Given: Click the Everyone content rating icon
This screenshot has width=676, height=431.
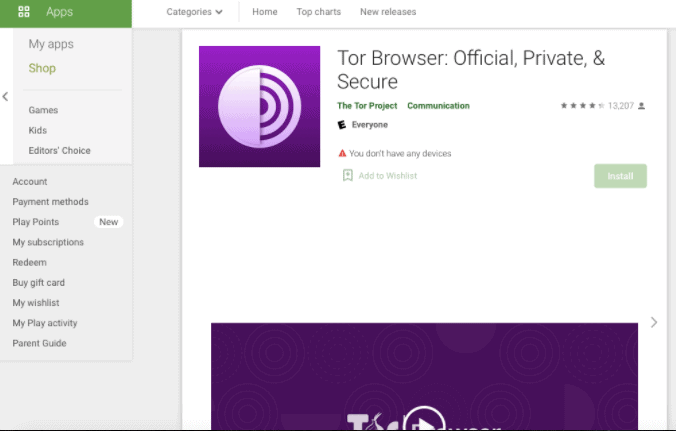Looking at the screenshot, I should tap(342, 125).
